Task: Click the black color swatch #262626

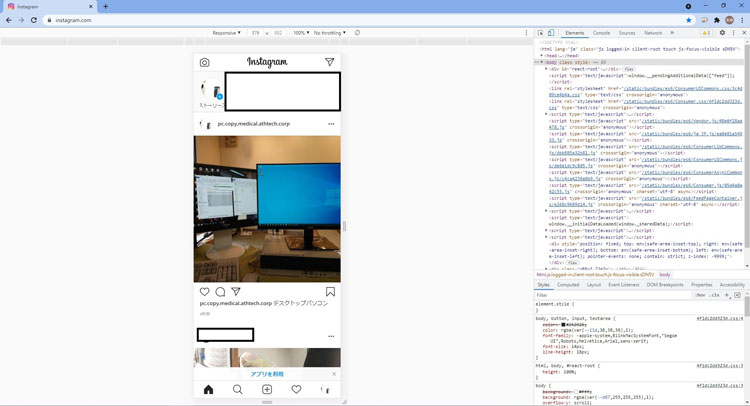Action: click(x=563, y=325)
